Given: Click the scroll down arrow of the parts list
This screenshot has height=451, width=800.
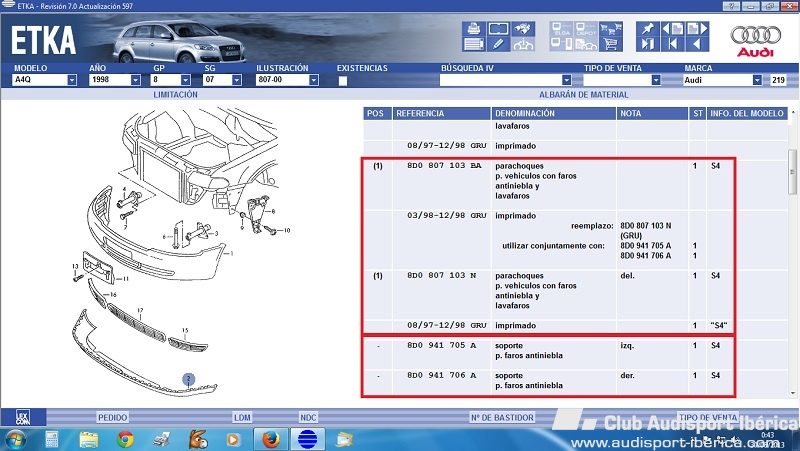Looking at the screenshot, I should tap(793, 393).
